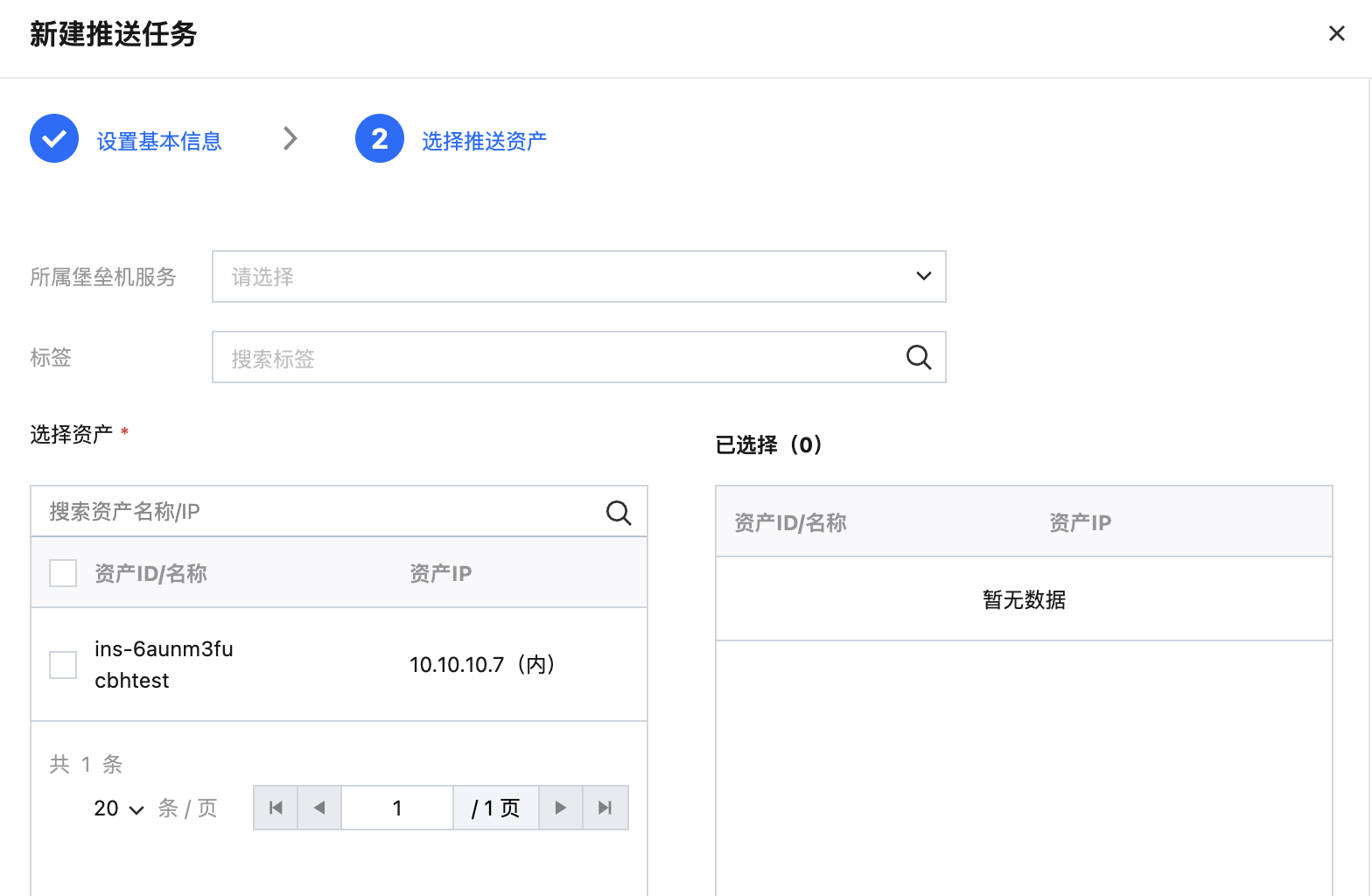Click the tag search magnifier icon

tap(918, 357)
